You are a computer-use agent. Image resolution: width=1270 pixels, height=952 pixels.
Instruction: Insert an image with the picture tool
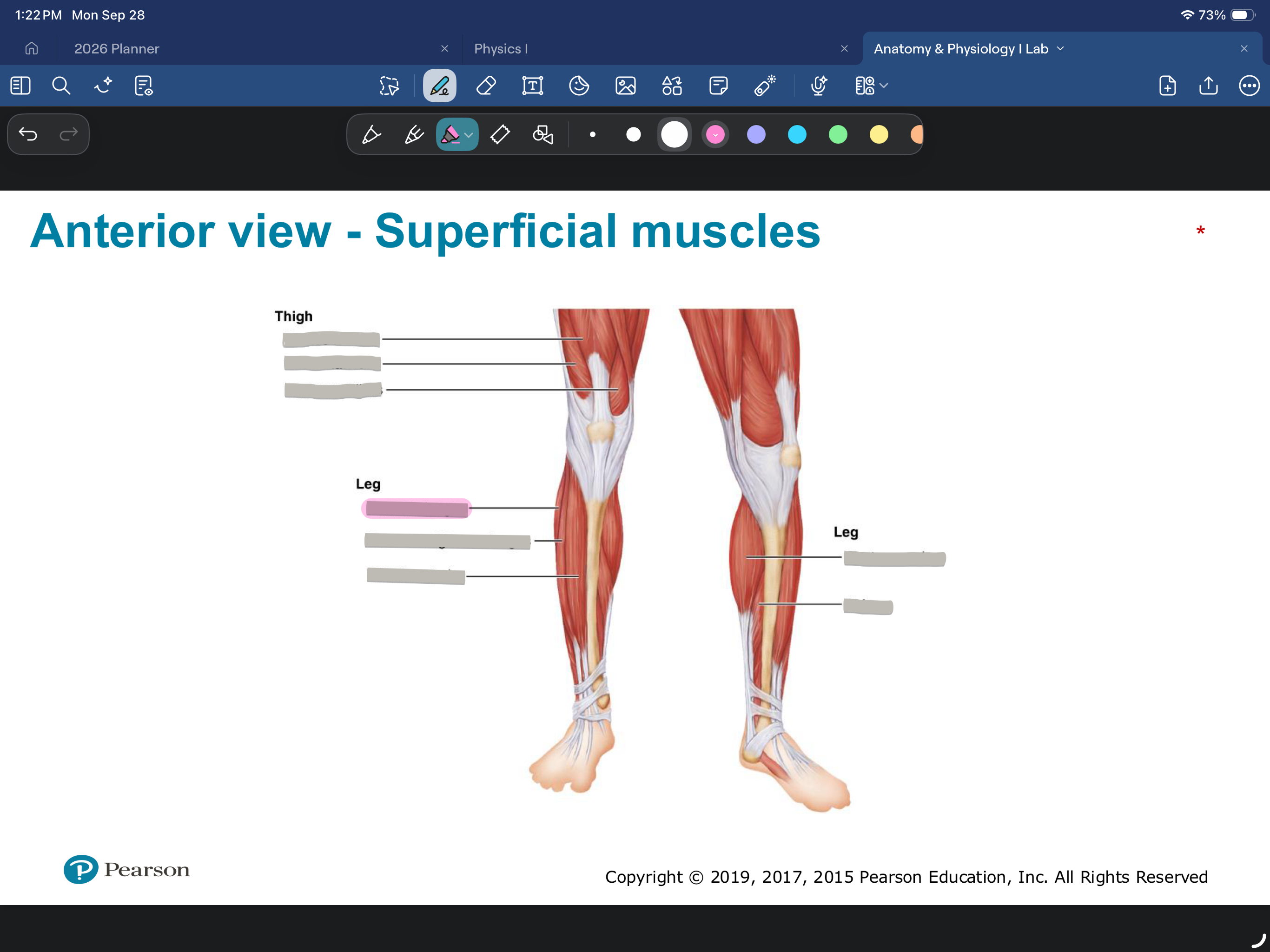[625, 86]
